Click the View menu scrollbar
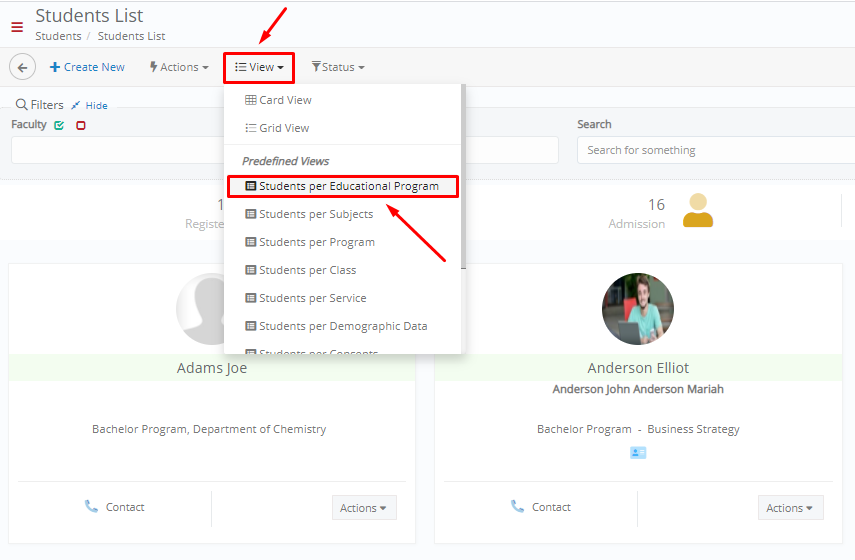 (463, 177)
